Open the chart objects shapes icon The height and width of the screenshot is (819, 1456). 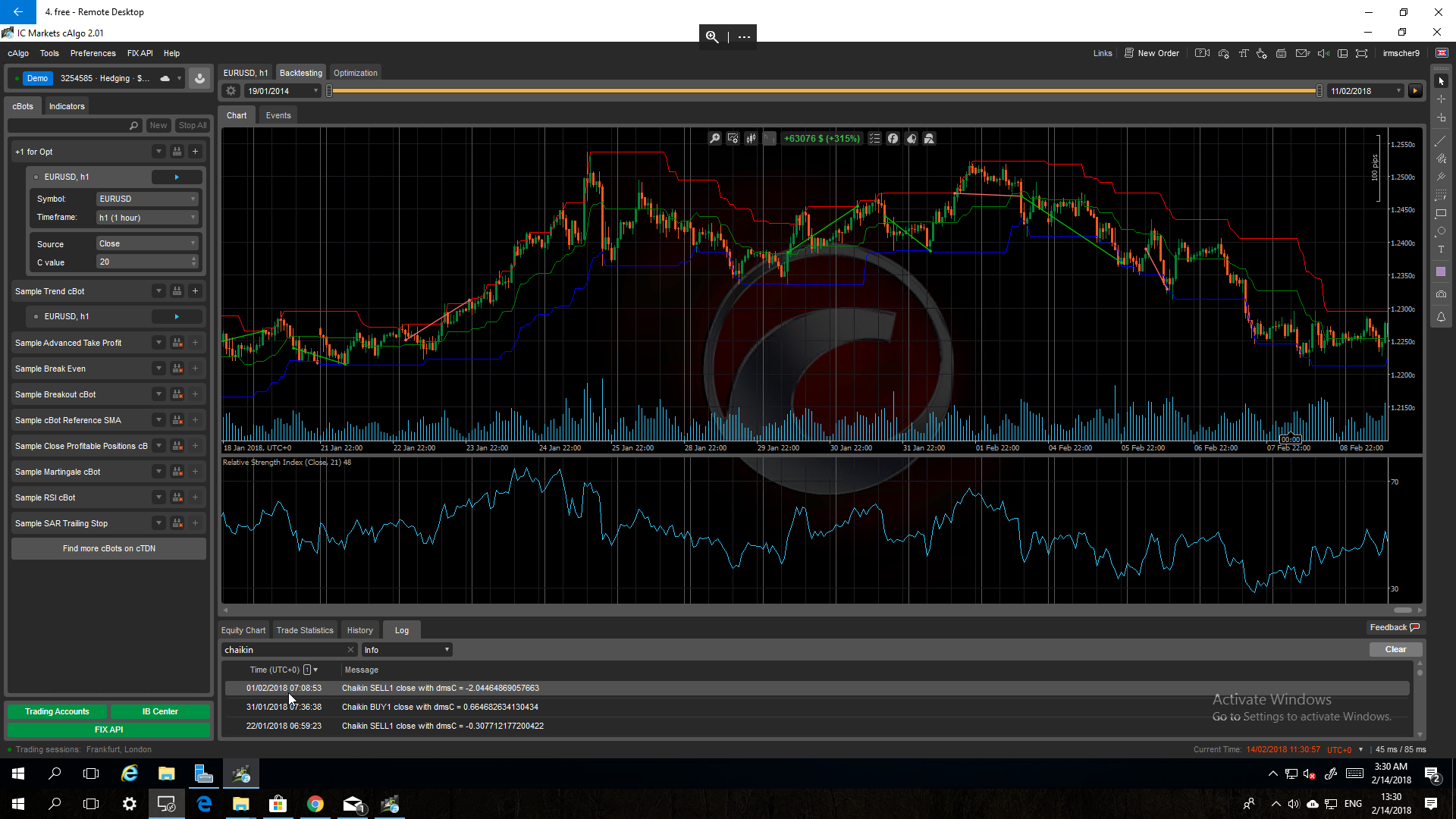tap(929, 138)
